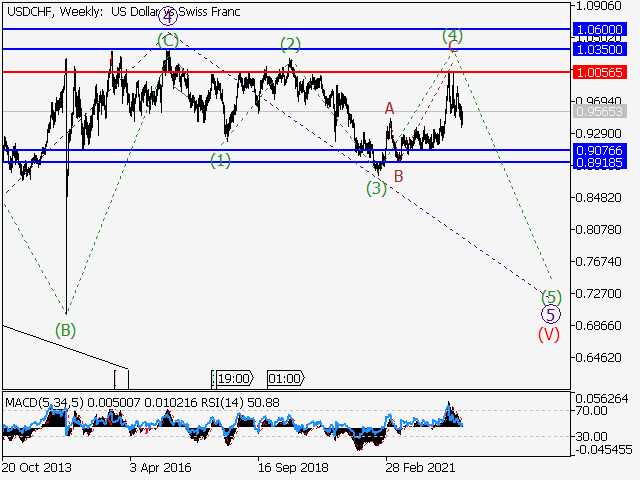Click the 0.056264 indicator scale value
Screen dimensions: 640x480
[x=602, y=399]
